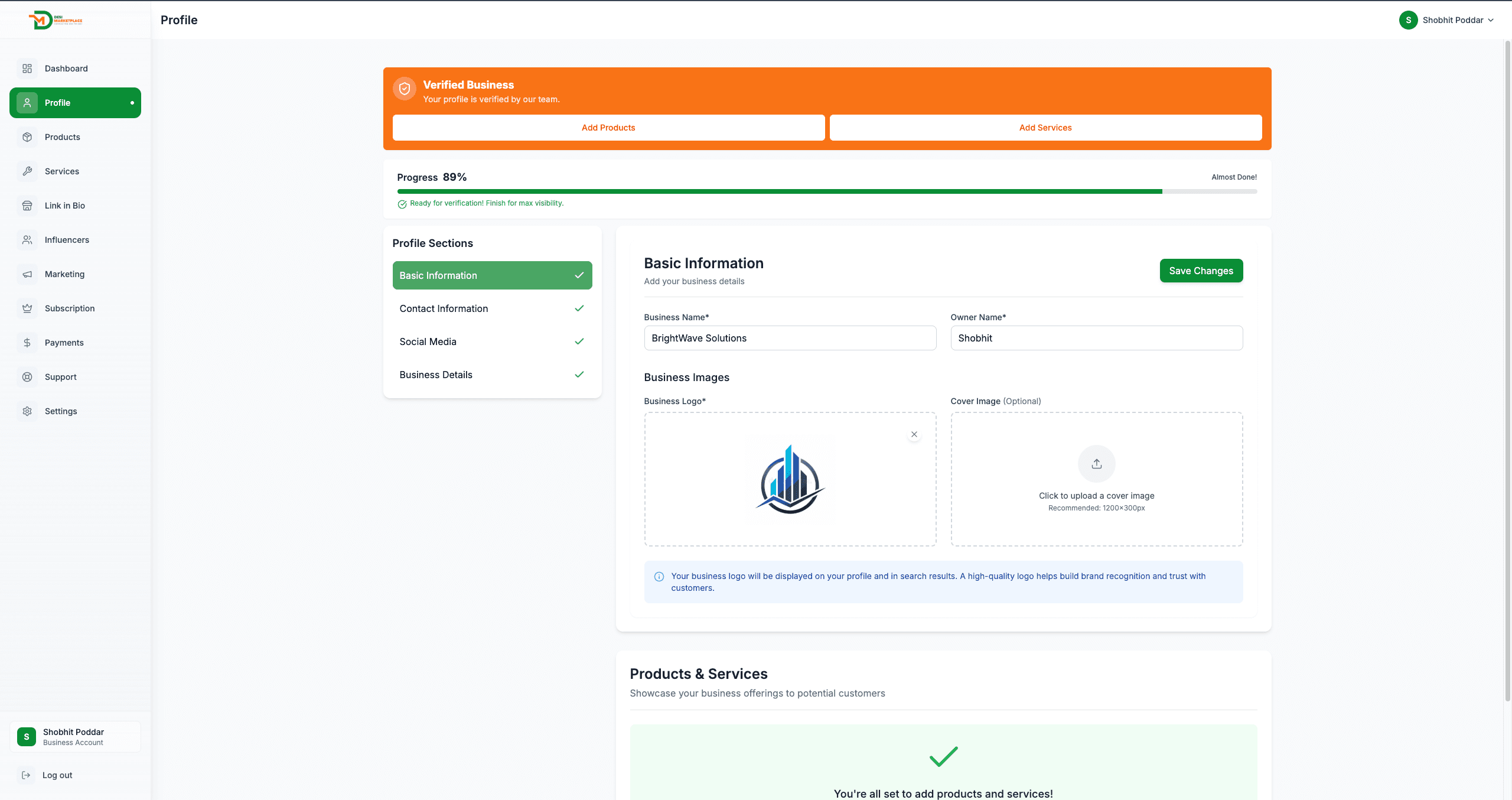Screen dimensions: 1512x800
Task: Click the Add Services button
Action: (x=1045, y=128)
